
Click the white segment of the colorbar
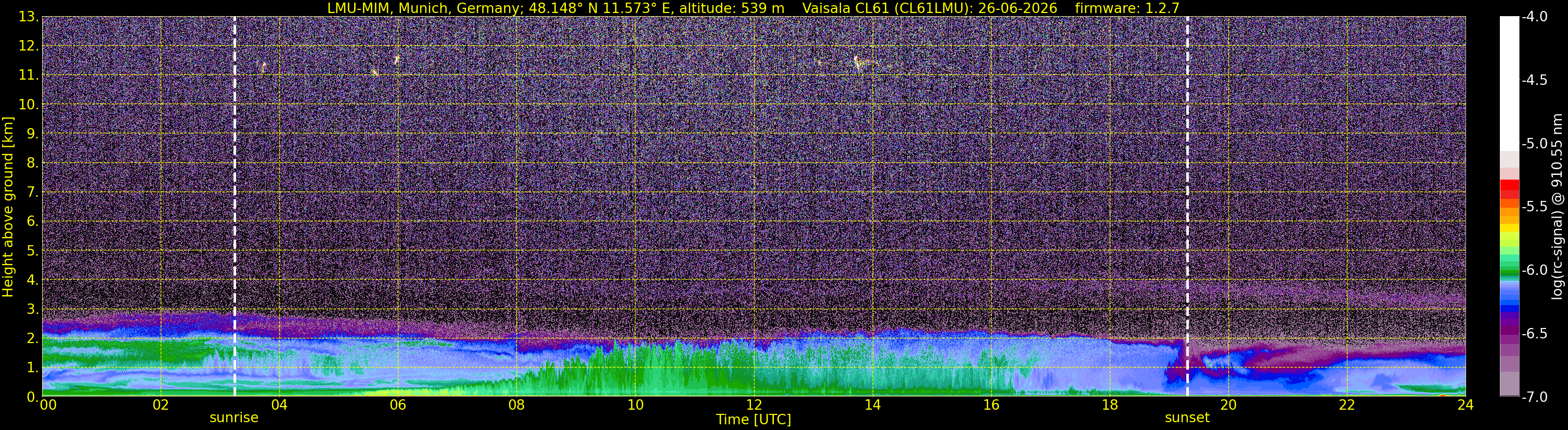click(x=1509, y=83)
